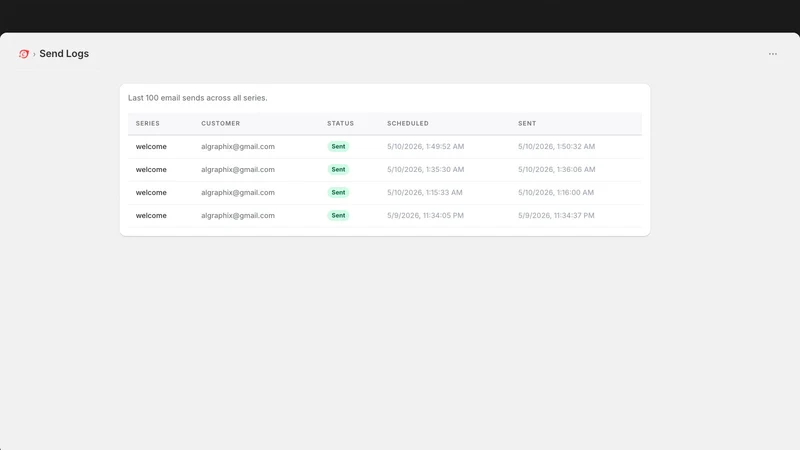Click the STATUS column header
The width and height of the screenshot is (800, 450).
click(340, 123)
